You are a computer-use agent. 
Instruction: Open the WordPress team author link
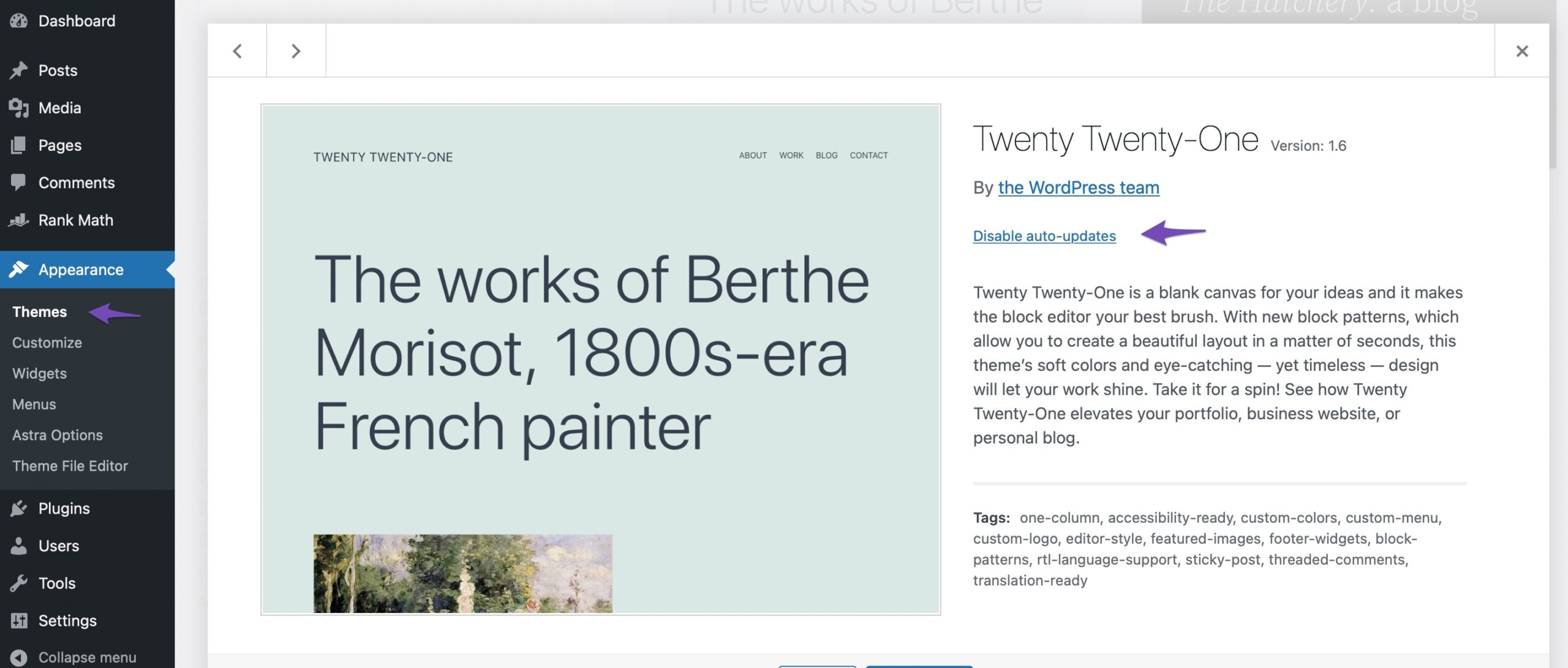tap(1078, 187)
